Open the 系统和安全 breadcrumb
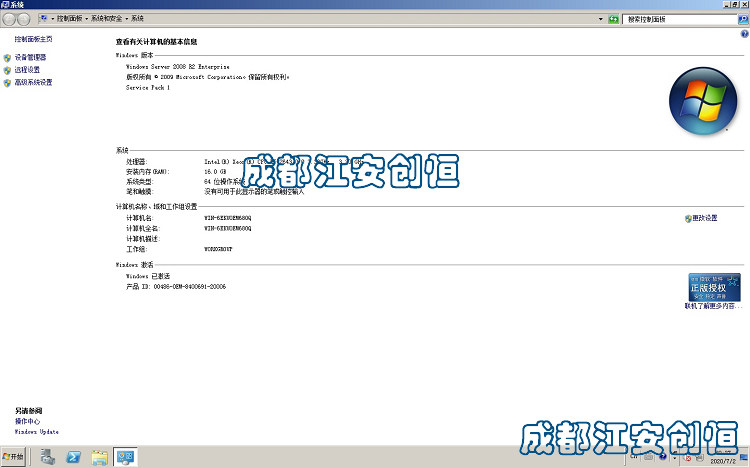This screenshot has width=750, height=468. (x=106, y=18)
